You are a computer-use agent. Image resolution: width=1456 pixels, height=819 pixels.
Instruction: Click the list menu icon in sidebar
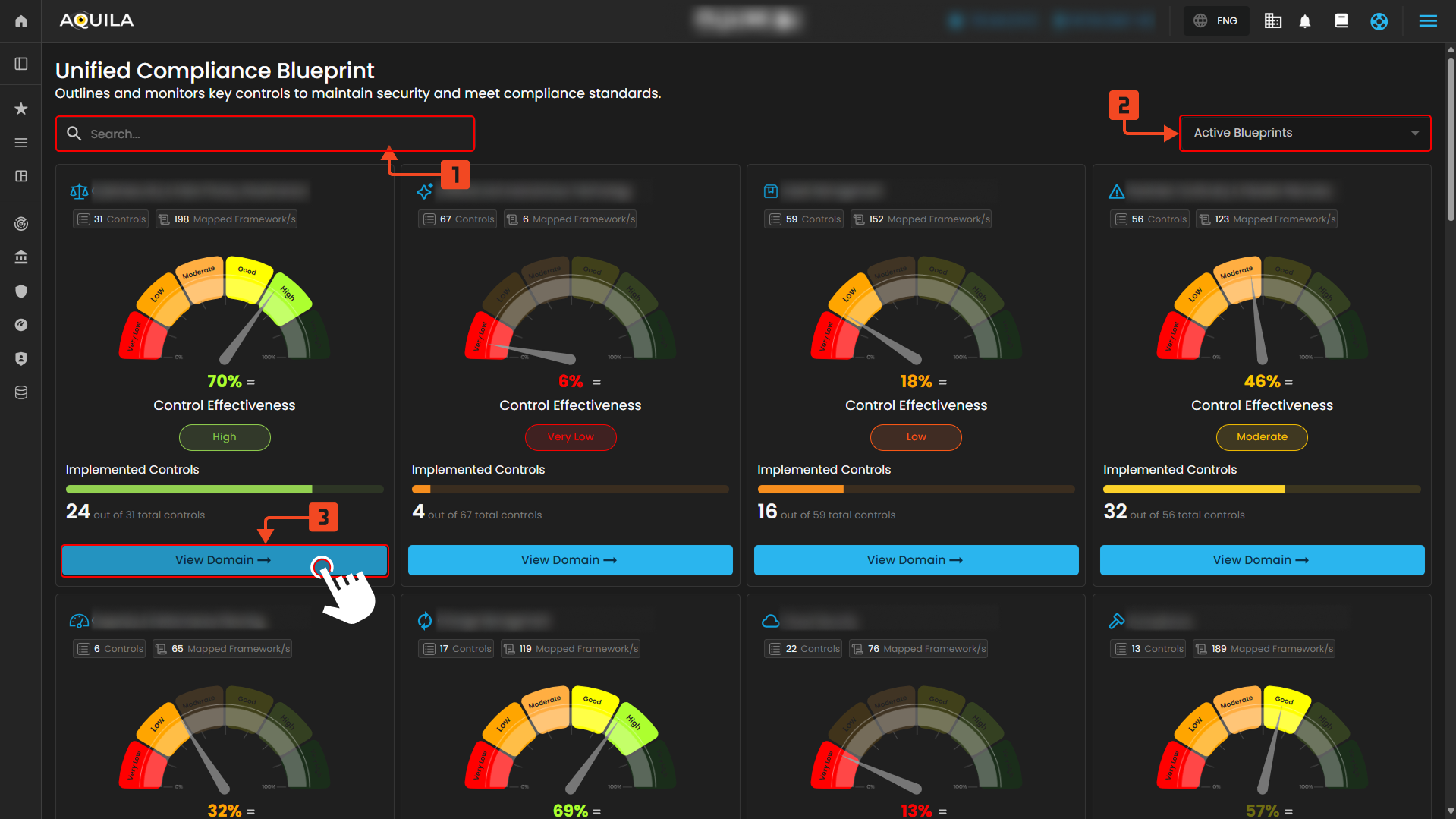(21, 143)
